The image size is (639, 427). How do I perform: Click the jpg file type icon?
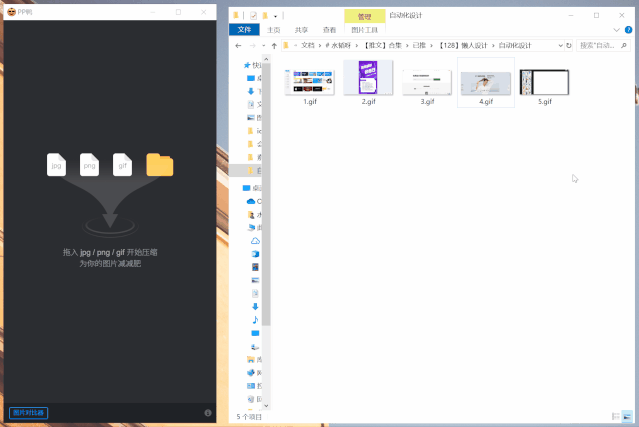click(x=56, y=164)
